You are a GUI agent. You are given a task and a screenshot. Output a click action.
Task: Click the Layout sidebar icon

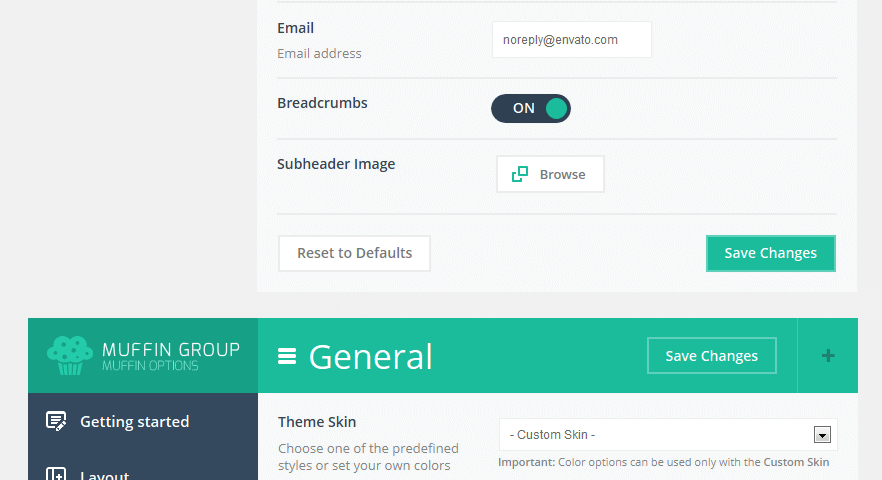pyautogui.click(x=56, y=474)
